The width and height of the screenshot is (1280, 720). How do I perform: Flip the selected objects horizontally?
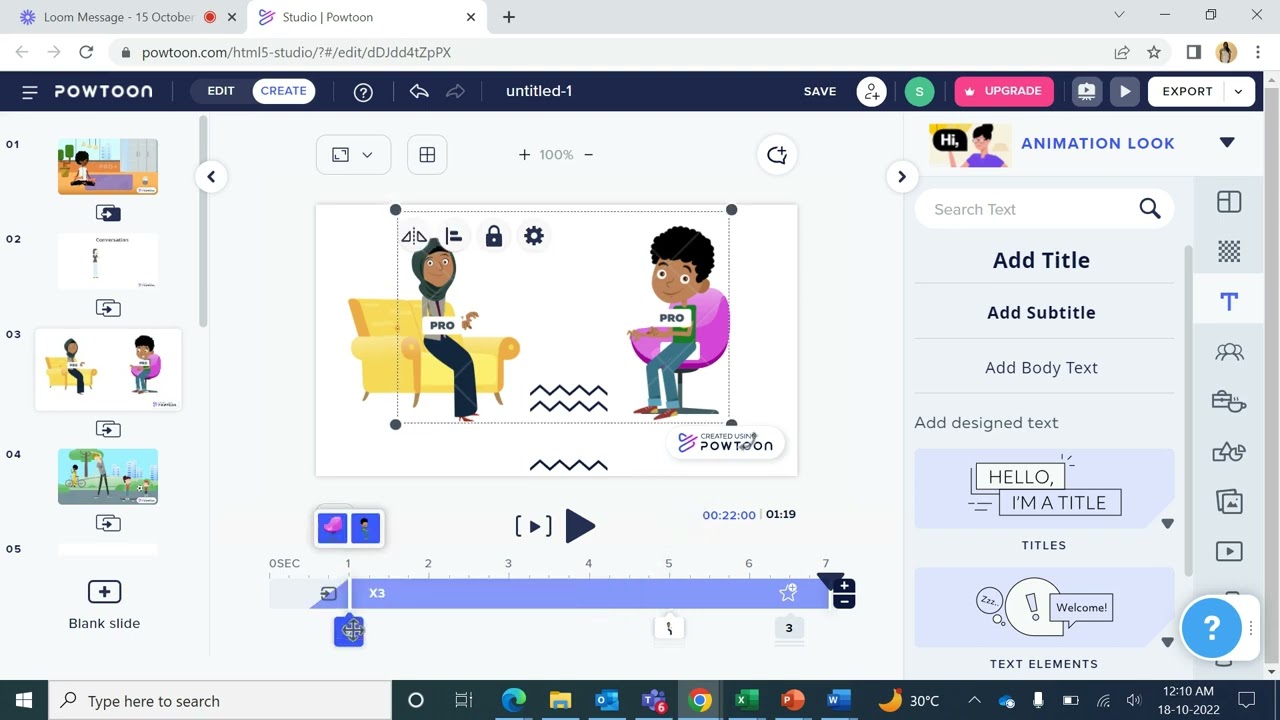tap(413, 236)
